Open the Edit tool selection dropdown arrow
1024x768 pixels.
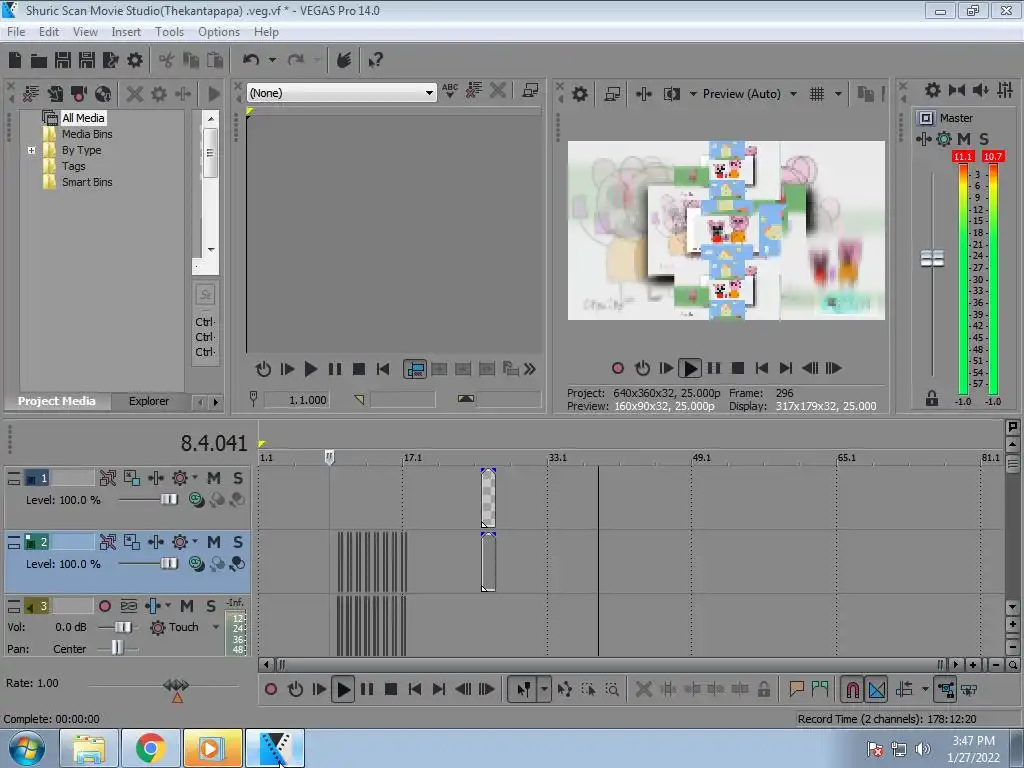(x=544, y=689)
